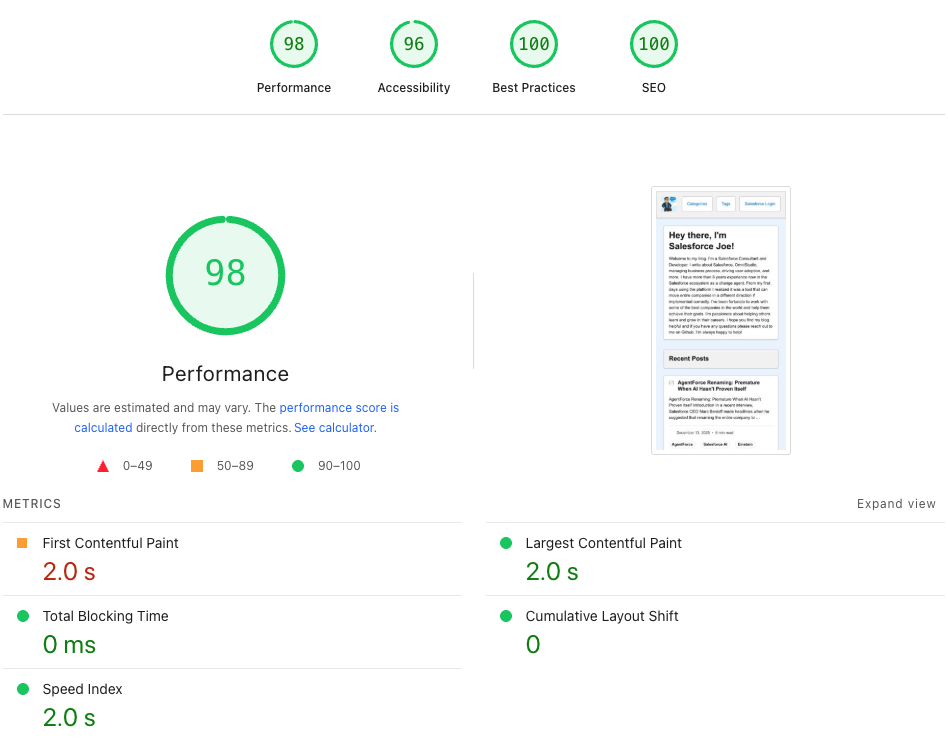Click Expand view for the metrics section
The width and height of the screenshot is (948, 746).
(x=896, y=503)
